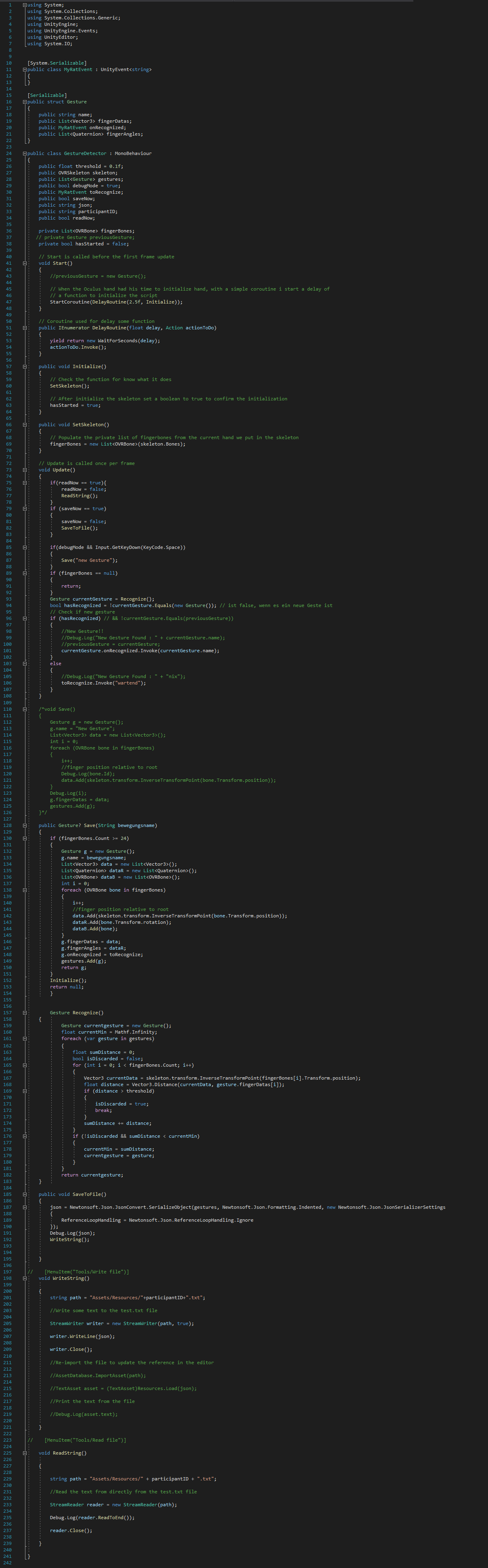
Task: Click 'StreamWriter writer = new StreamWriter' line
Action: tap(122, 1323)
